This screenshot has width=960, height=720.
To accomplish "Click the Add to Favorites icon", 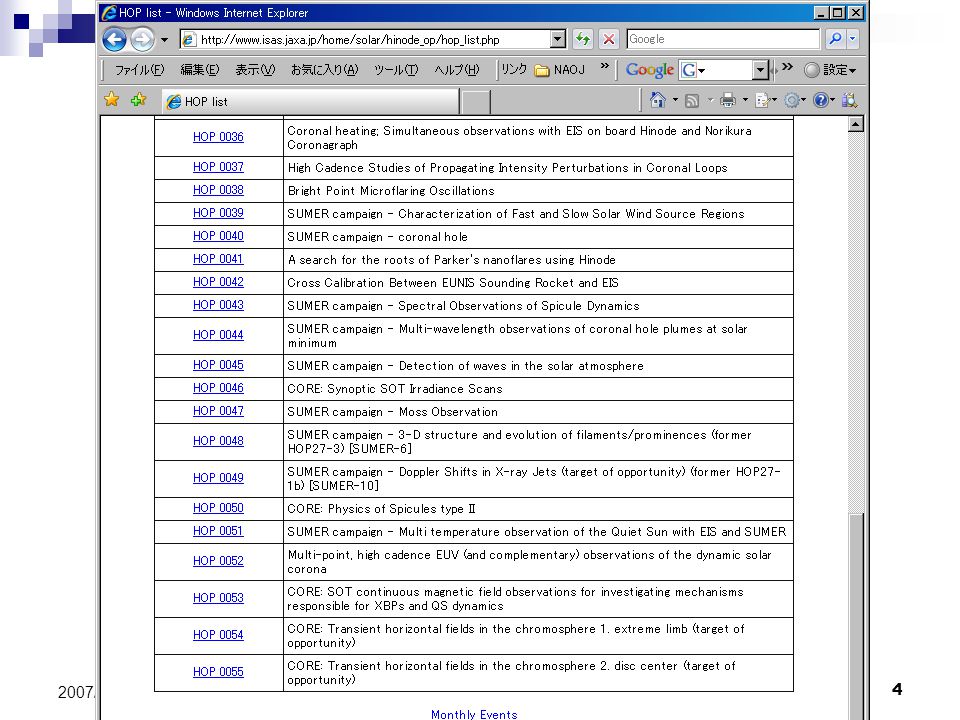I will coord(138,99).
